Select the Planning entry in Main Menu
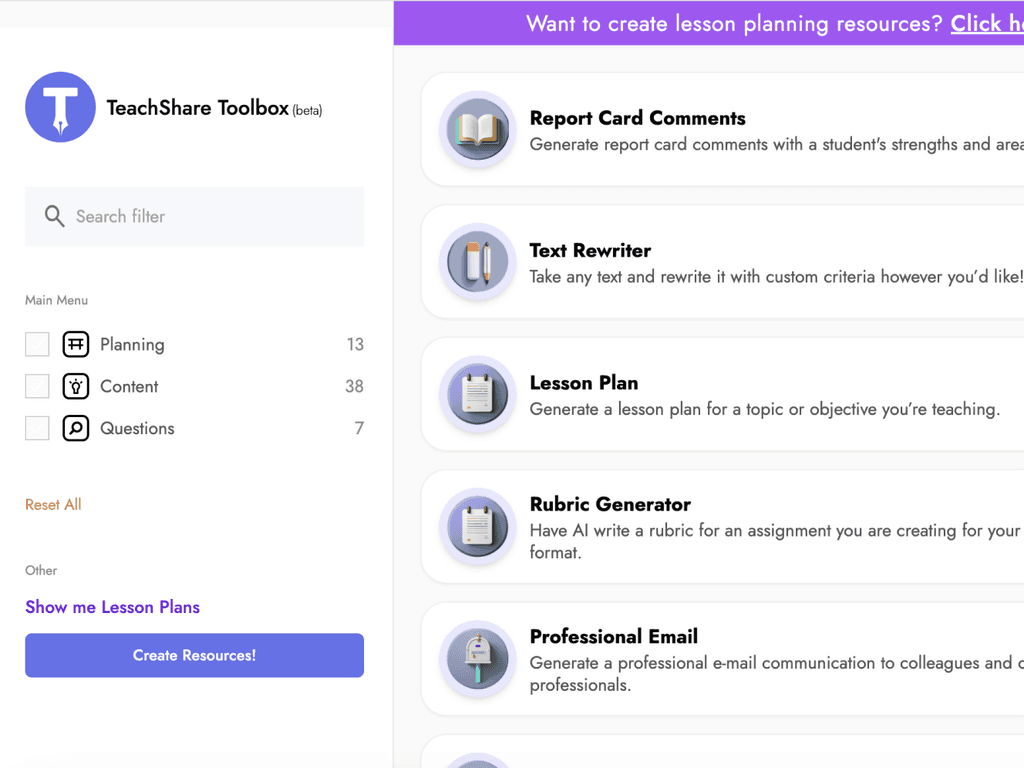1024x768 pixels. pyautogui.click(x=132, y=344)
